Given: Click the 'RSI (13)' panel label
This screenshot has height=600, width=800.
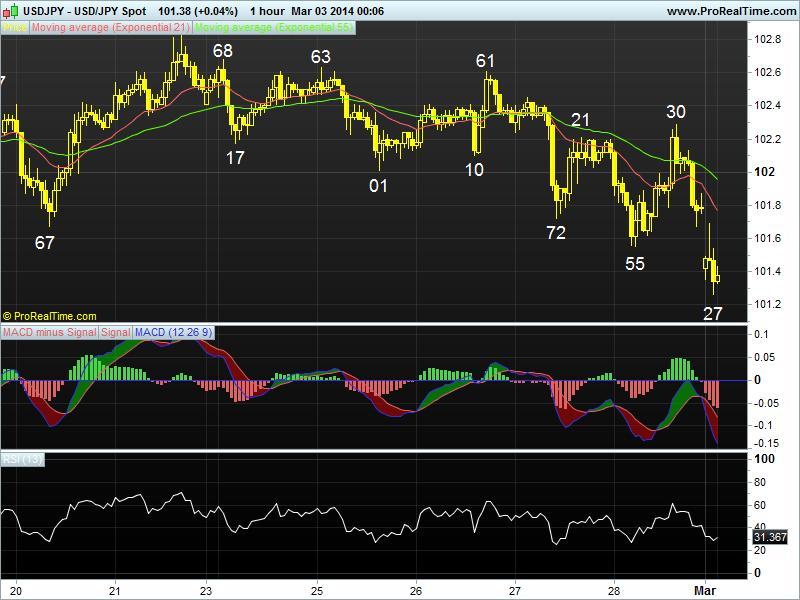Looking at the screenshot, I should 22,460.
